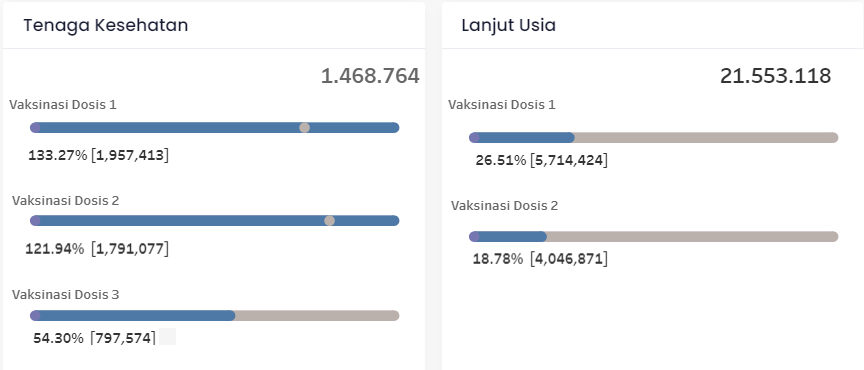Click the 18.78% [4,046,871] value label
Viewport: 864px width, 370px height.
(x=540, y=259)
